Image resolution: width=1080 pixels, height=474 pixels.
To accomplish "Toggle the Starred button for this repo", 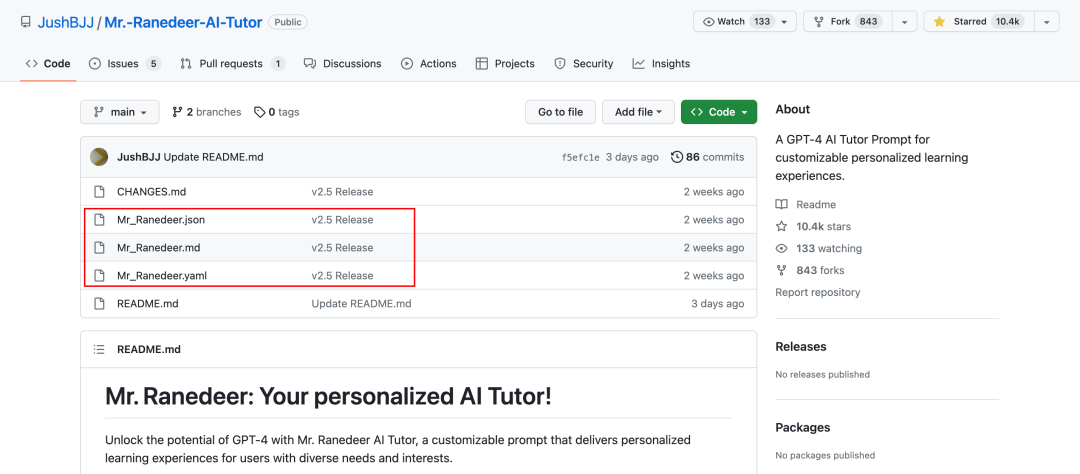I will (976, 22).
